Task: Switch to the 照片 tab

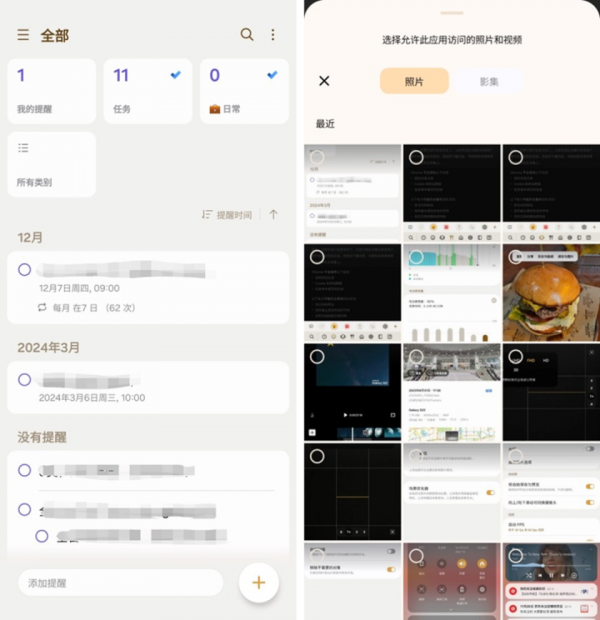Action: point(414,81)
